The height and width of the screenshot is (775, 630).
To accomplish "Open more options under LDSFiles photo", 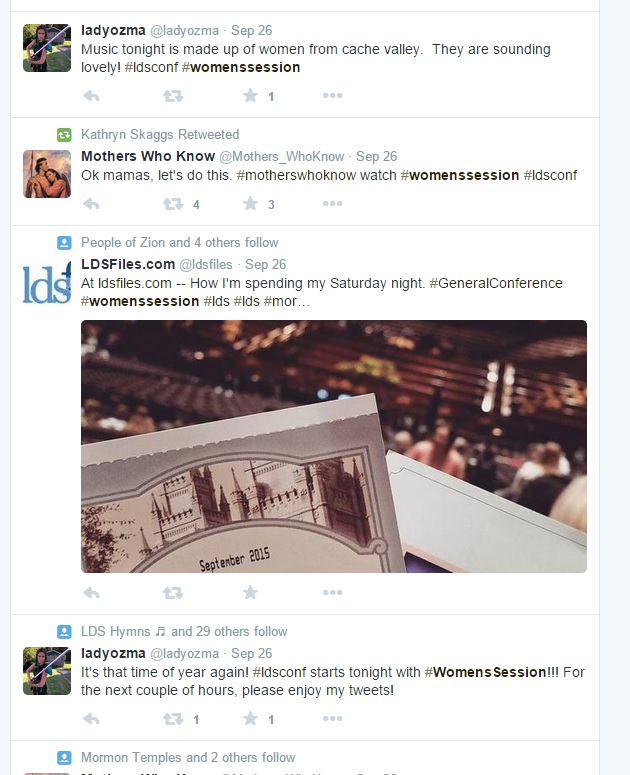I will [x=333, y=592].
